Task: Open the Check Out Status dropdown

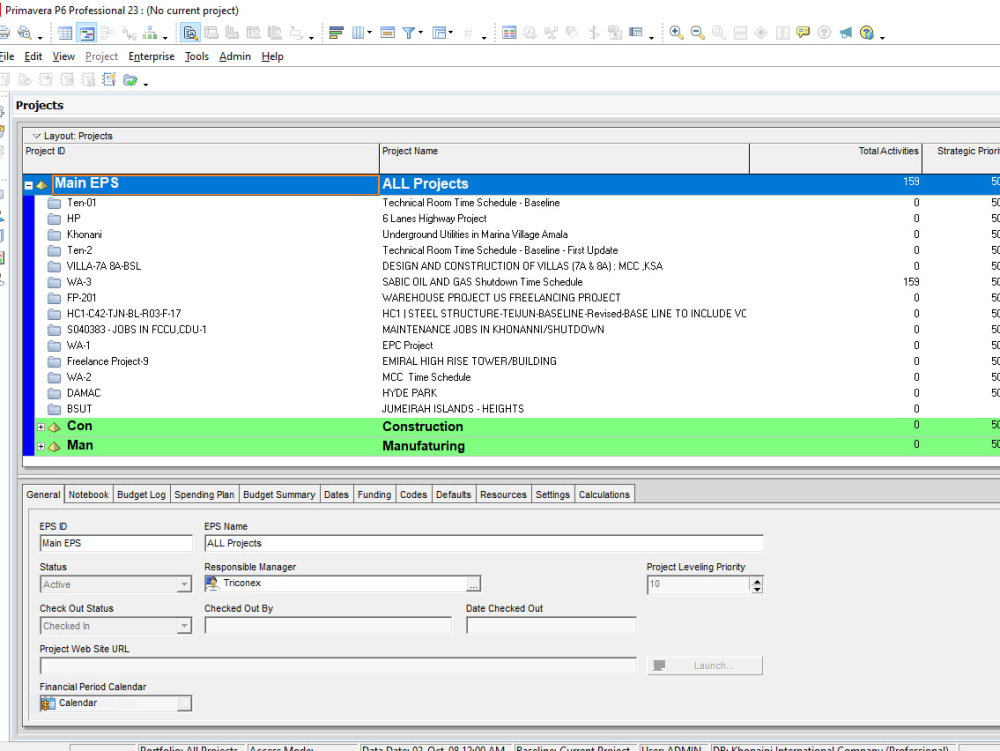Action: (184, 626)
